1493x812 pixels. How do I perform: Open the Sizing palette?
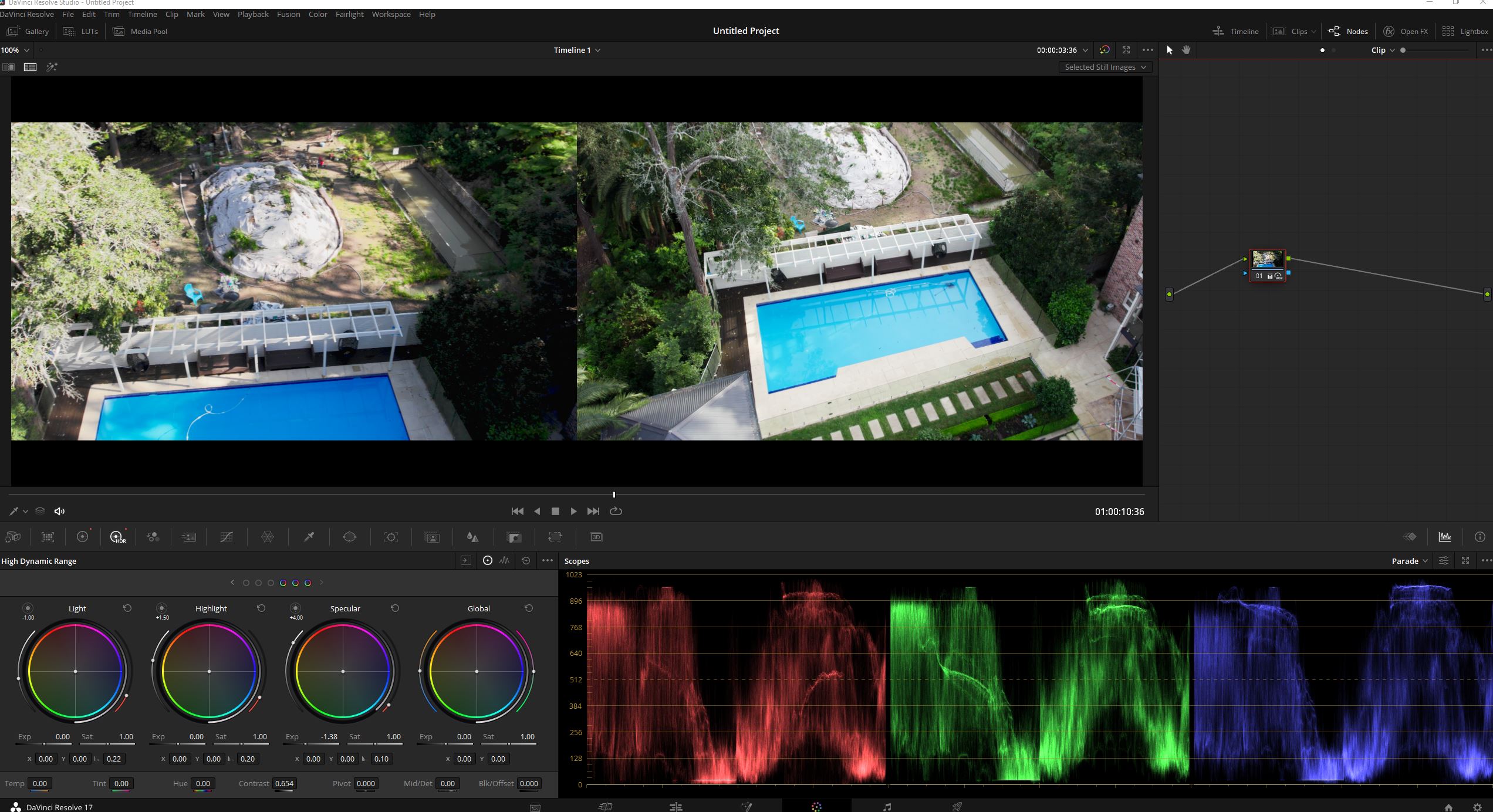pos(555,537)
